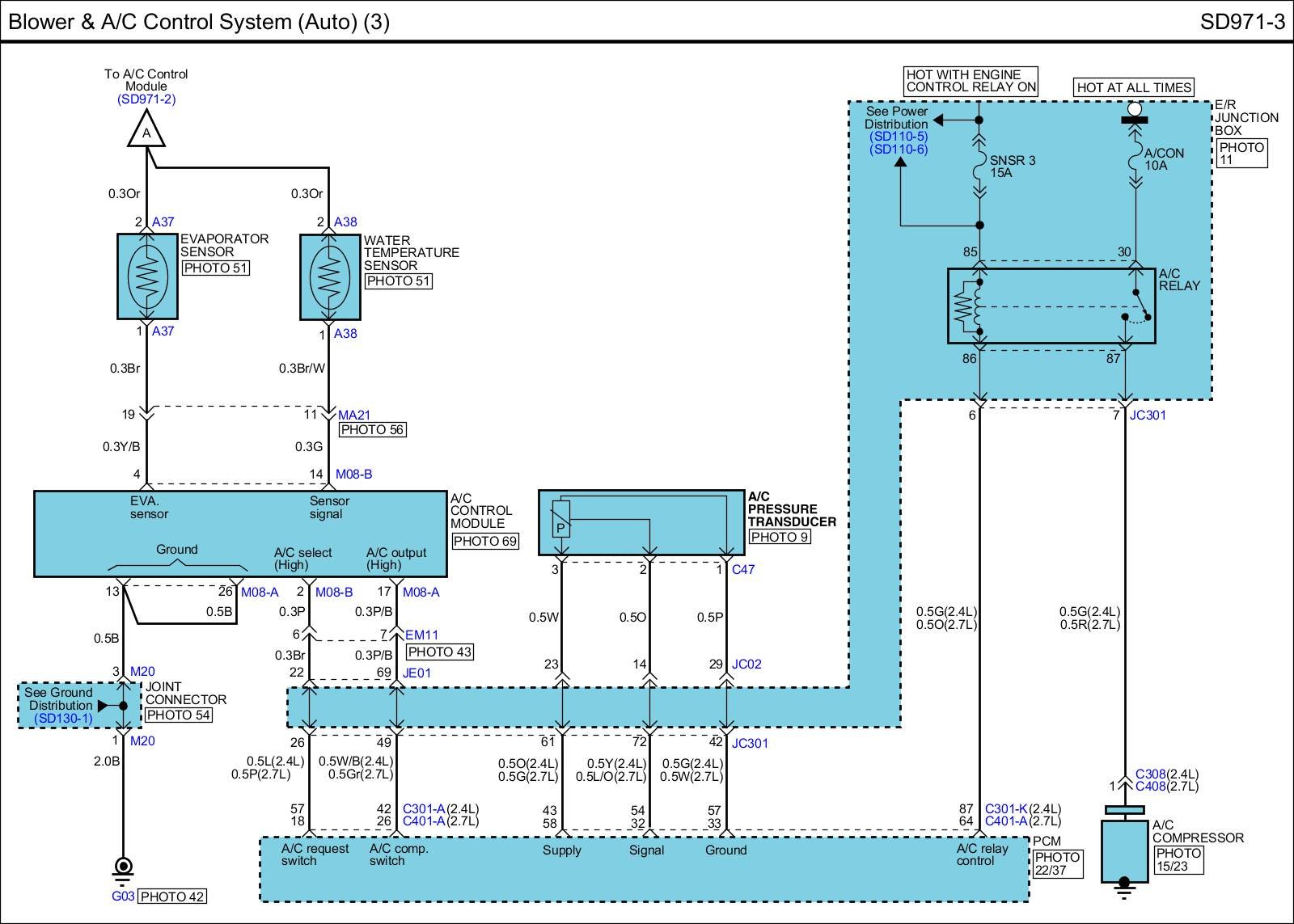Follow the SD110-6 reference link
The height and width of the screenshot is (924, 1294).
pos(899,150)
